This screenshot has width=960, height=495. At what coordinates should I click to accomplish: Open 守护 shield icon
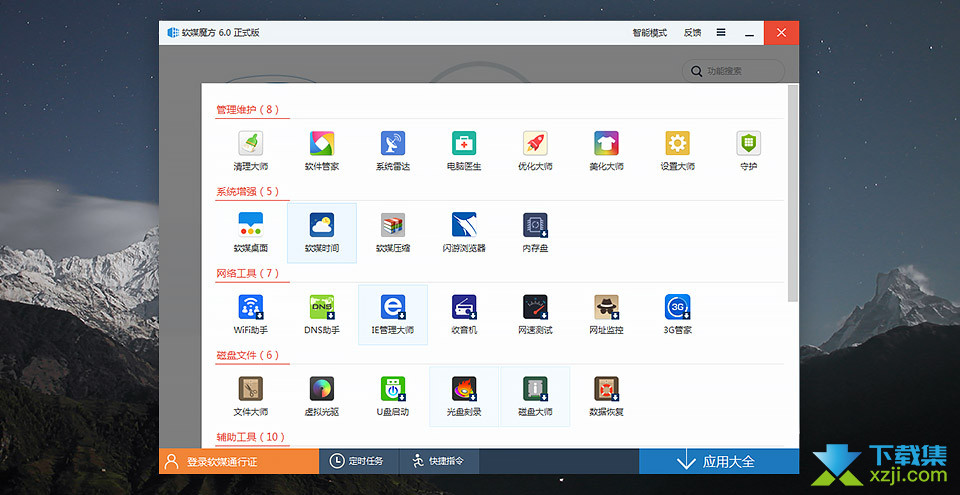tap(748, 151)
